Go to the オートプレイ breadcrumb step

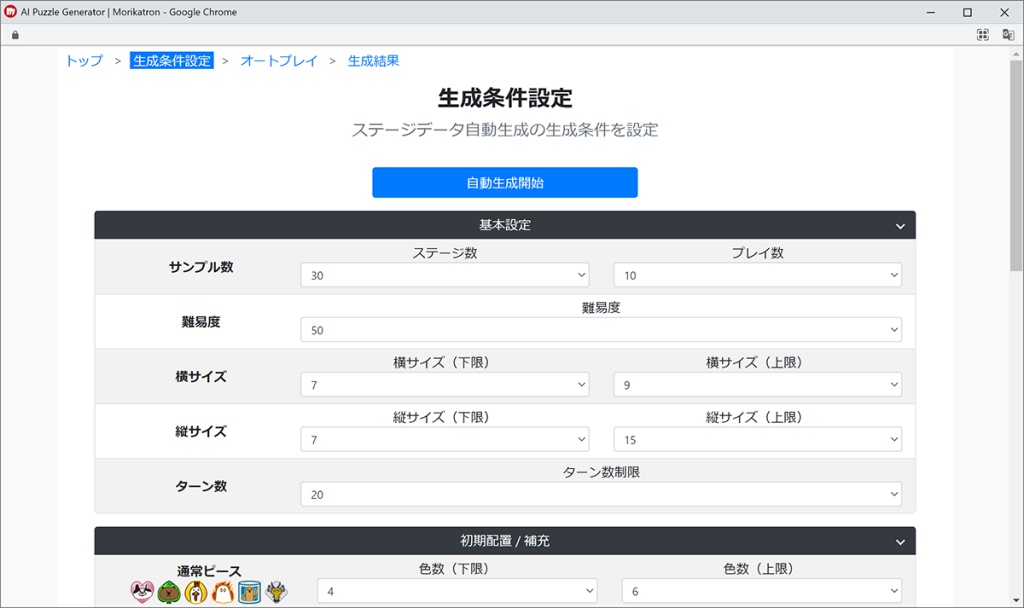point(279,61)
